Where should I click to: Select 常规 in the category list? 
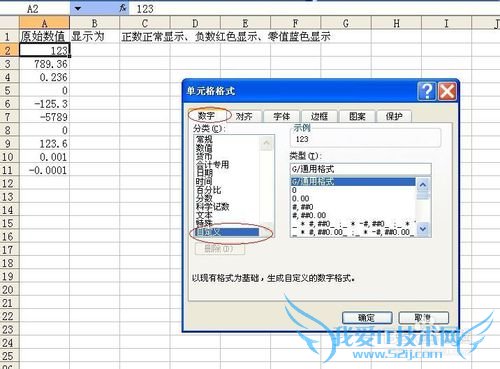(x=204, y=139)
